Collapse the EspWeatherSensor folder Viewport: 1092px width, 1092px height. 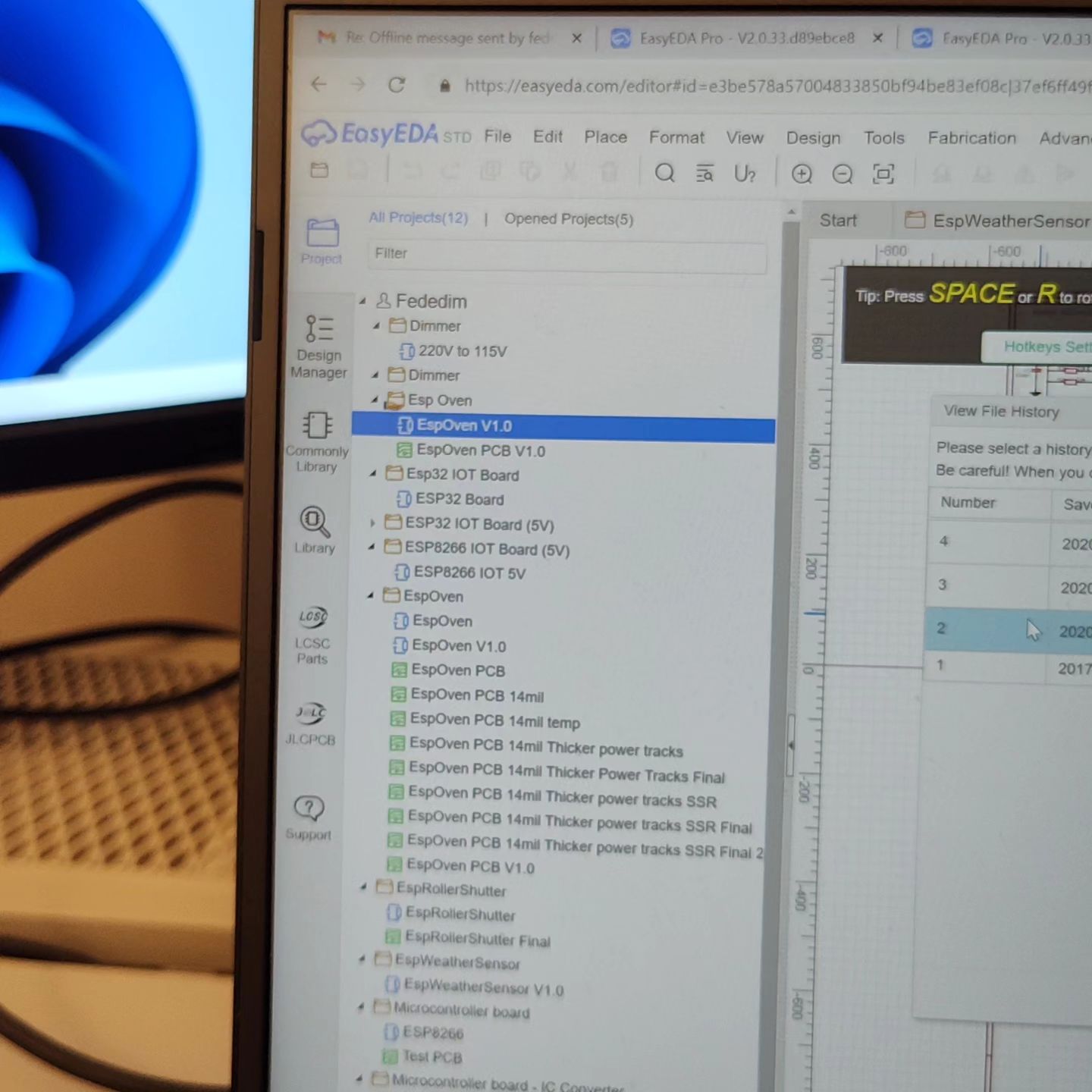pos(362,959)
